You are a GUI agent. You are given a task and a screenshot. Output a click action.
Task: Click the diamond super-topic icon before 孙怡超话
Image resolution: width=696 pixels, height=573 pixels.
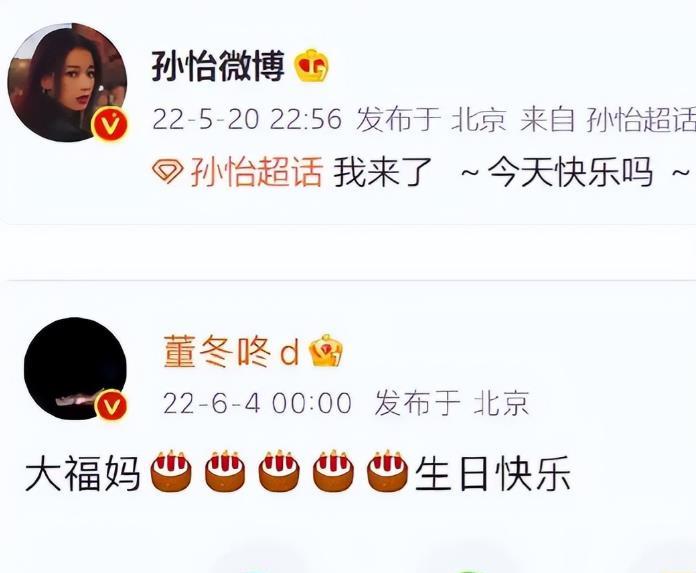167,172
